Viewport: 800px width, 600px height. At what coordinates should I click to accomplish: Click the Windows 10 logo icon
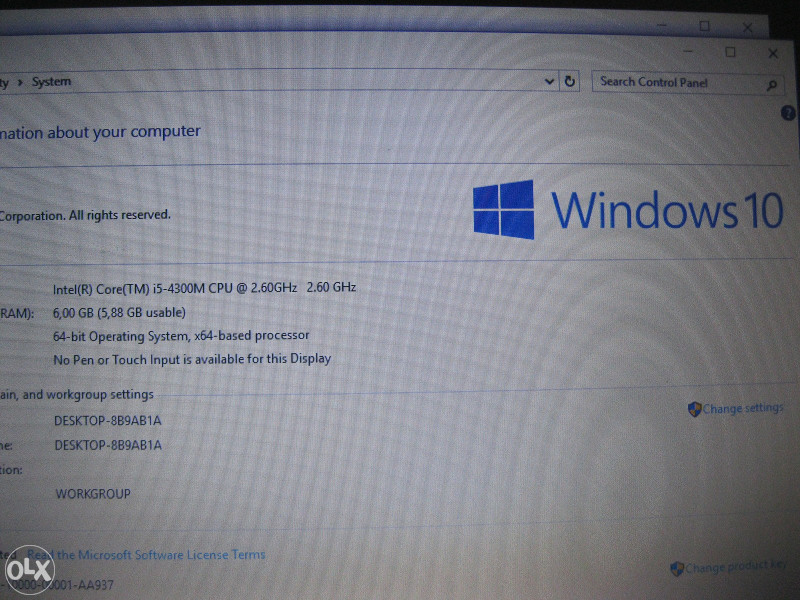pyautogui.click(x=504, y=209)
